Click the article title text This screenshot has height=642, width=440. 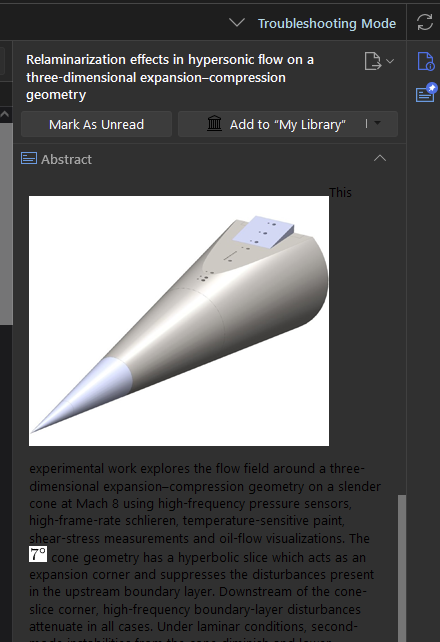tap(170, 77)
